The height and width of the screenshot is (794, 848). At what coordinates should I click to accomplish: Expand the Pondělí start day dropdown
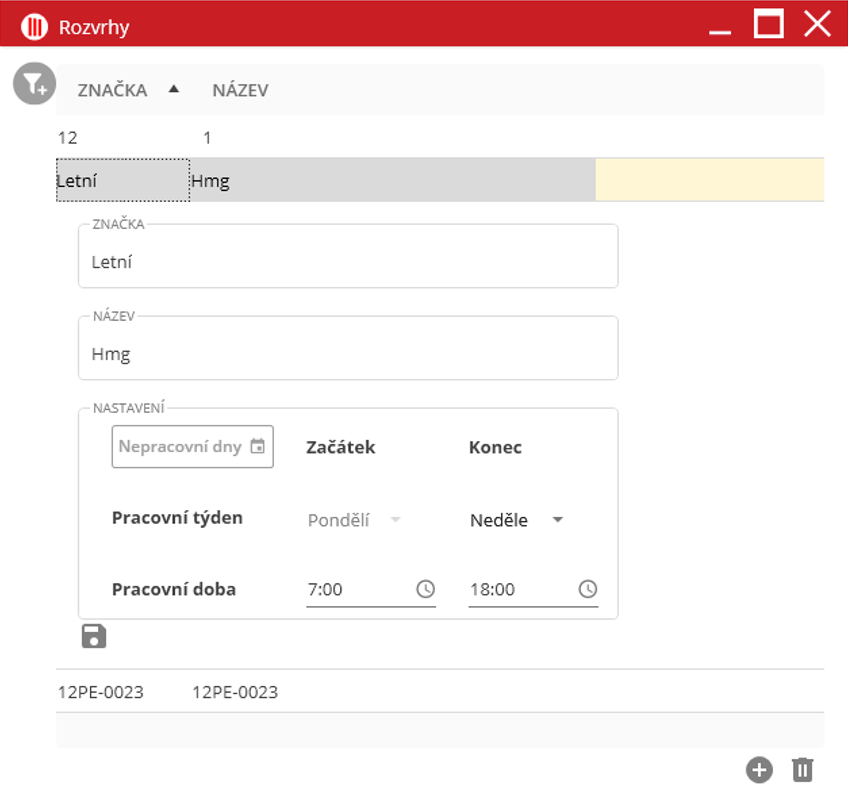(395, 520)
